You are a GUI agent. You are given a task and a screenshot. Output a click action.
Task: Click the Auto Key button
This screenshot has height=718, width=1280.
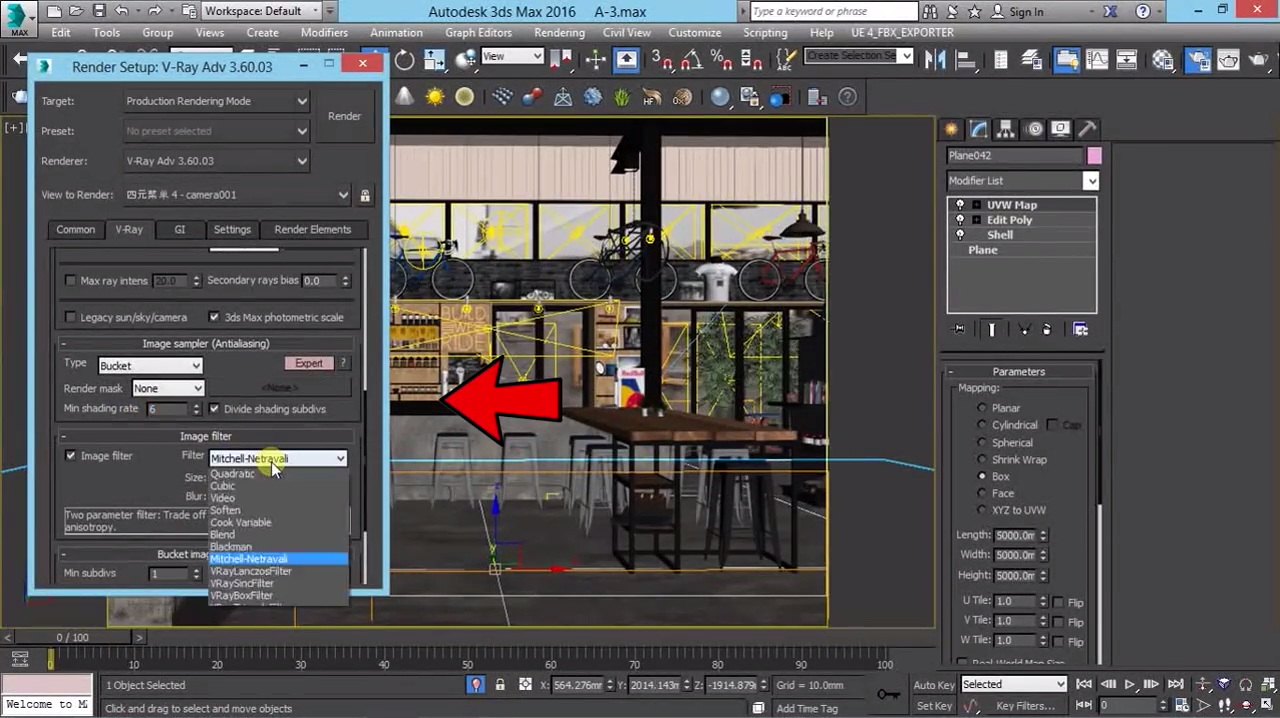933,685
